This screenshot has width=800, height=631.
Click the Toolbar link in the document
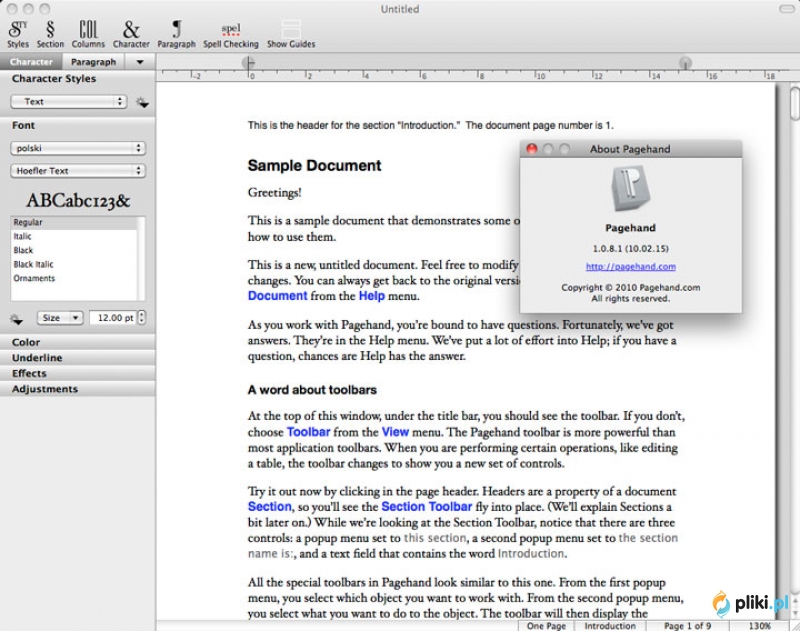click(308, 432)
